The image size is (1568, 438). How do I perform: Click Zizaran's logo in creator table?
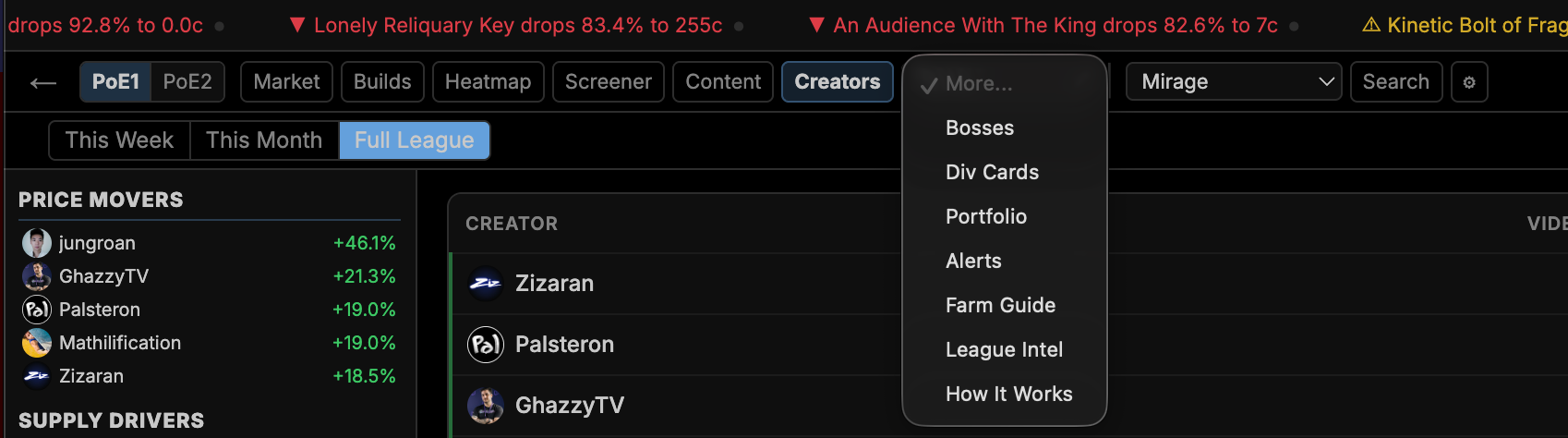click(x=486, y=284)
